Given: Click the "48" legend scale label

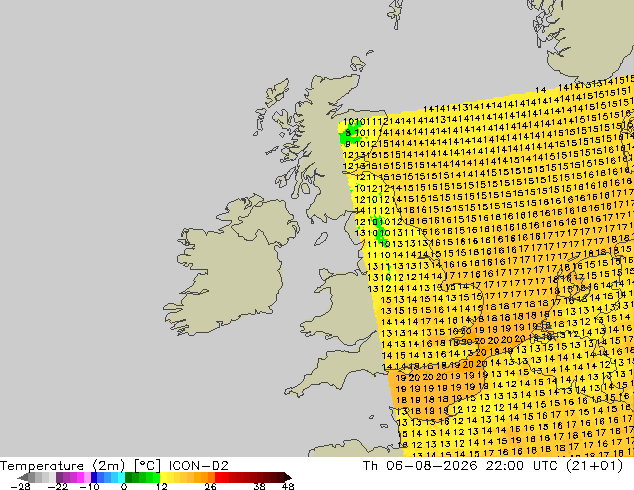Looking at the screenshot, I should point(288,486).
